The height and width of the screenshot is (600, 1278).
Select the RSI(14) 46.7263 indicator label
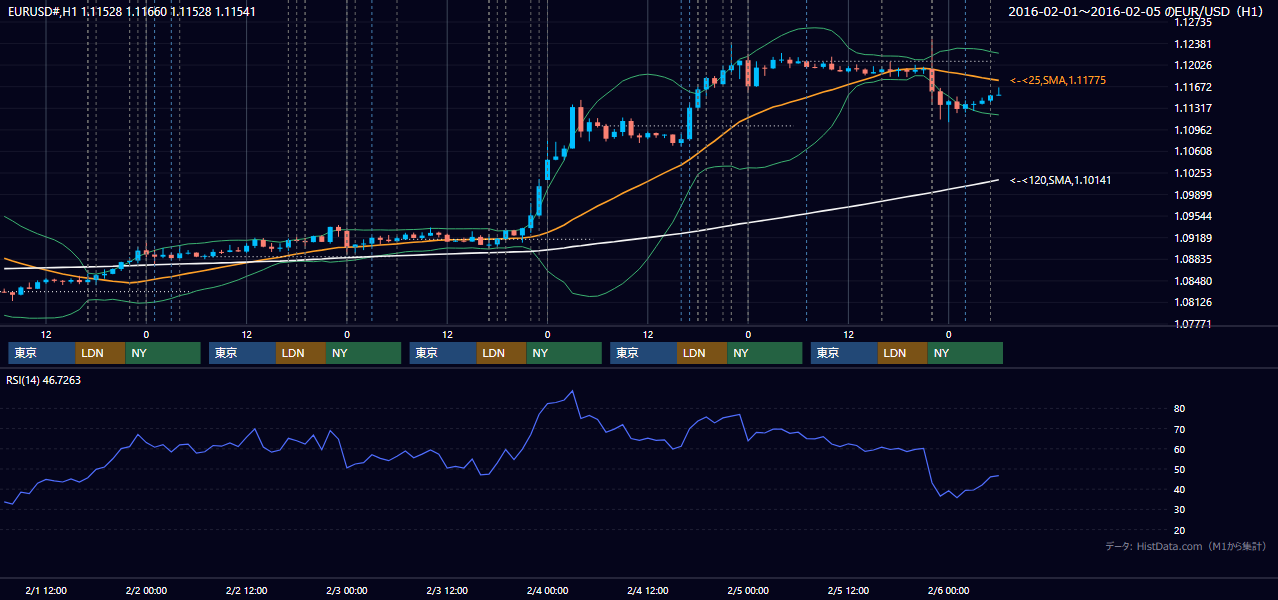(44, 380)
